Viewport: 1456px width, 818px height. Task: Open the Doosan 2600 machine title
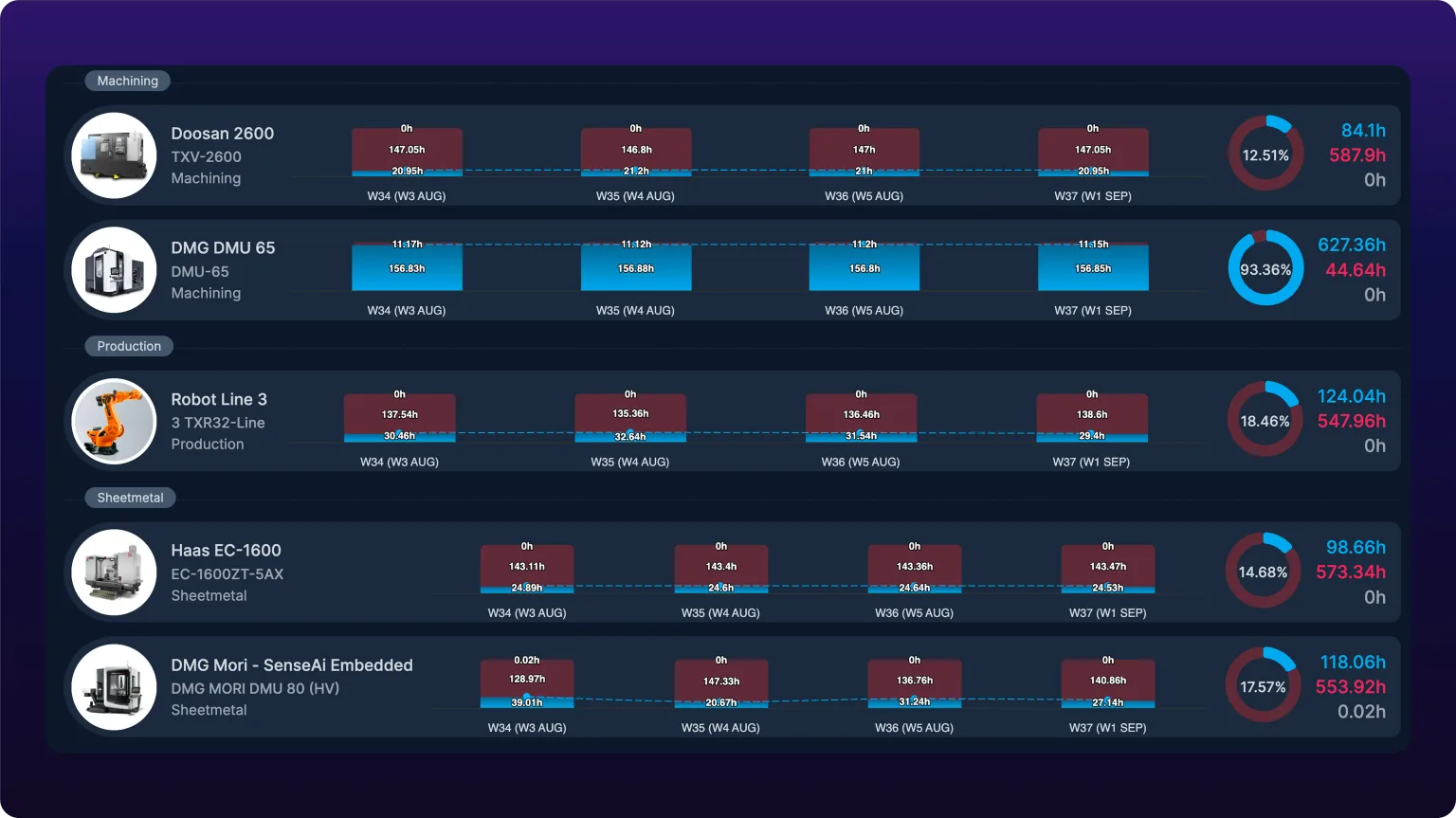click(x=223, y=134)
